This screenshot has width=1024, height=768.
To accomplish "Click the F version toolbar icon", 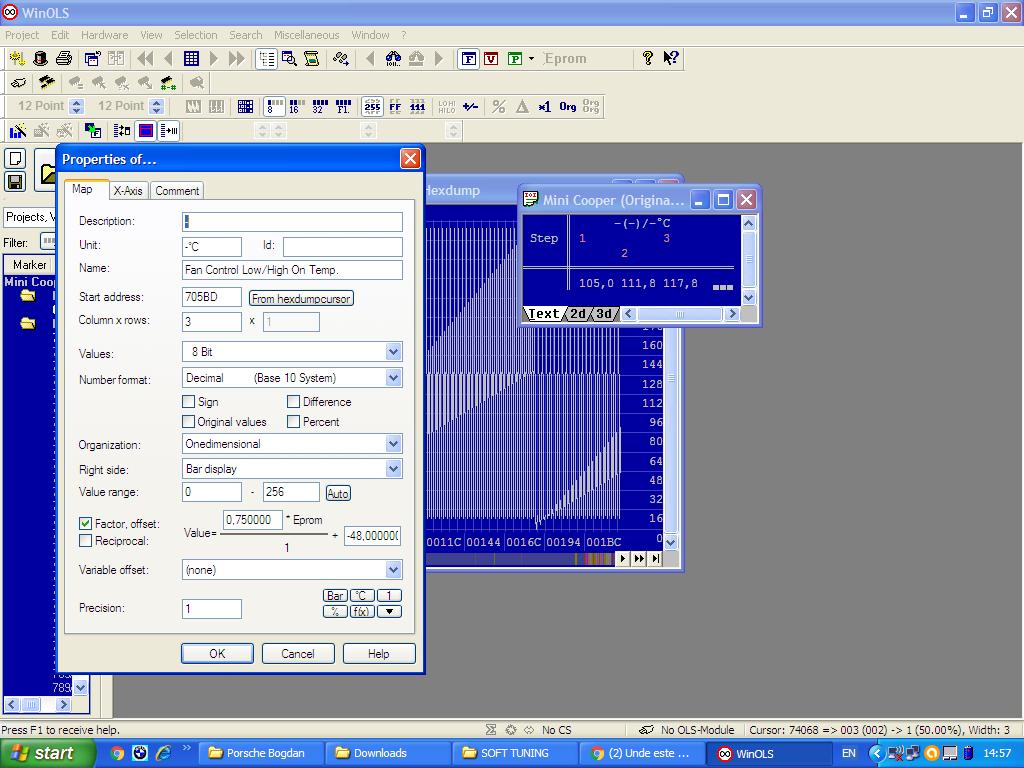I will pos(468,59).
